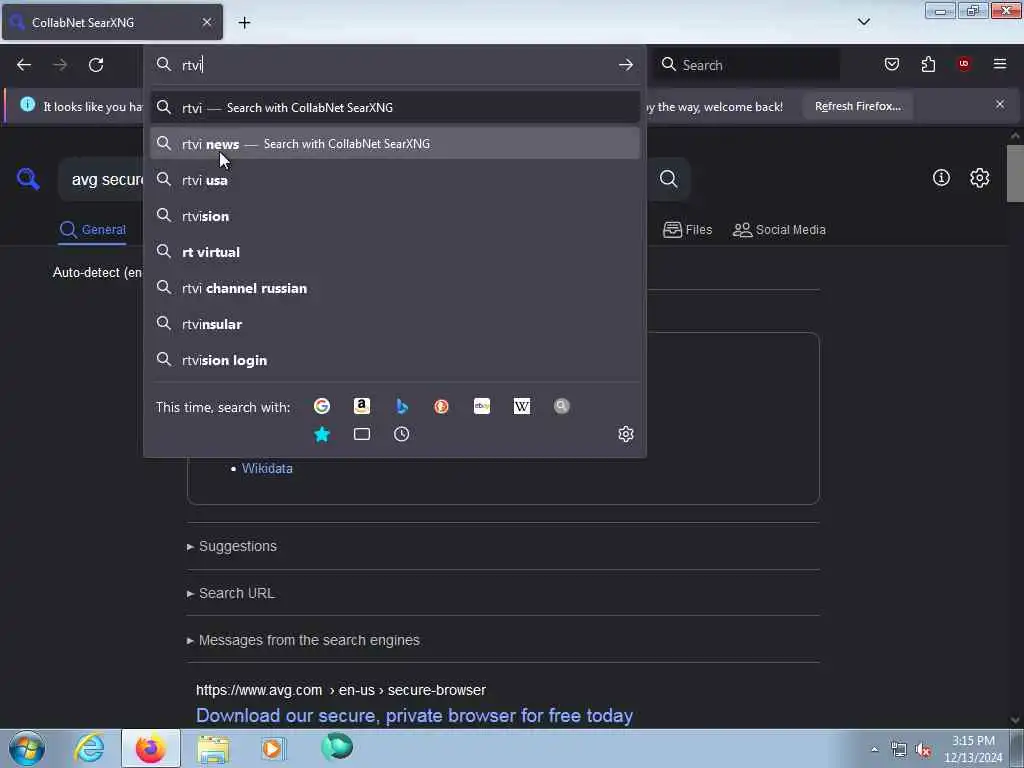Search history using the clock icon
This screenshot has height=768, width=1024.
tap(402, 434)
